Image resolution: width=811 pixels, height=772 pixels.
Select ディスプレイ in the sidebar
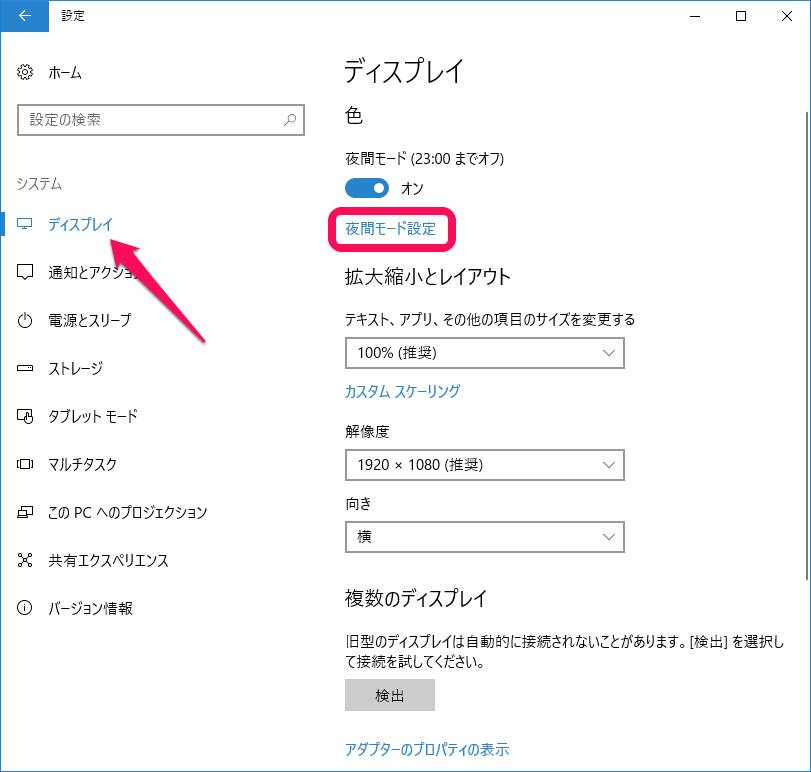click(80, 224)
